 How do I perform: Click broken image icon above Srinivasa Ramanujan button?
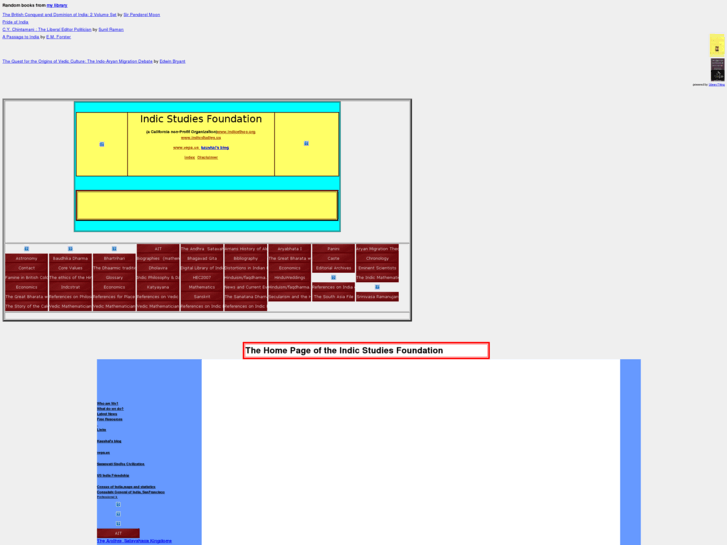point(377,287)
